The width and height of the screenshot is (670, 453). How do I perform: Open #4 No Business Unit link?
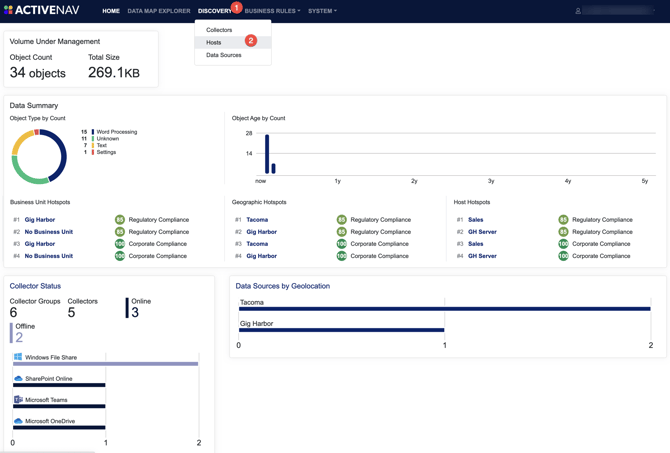point(49,256)
